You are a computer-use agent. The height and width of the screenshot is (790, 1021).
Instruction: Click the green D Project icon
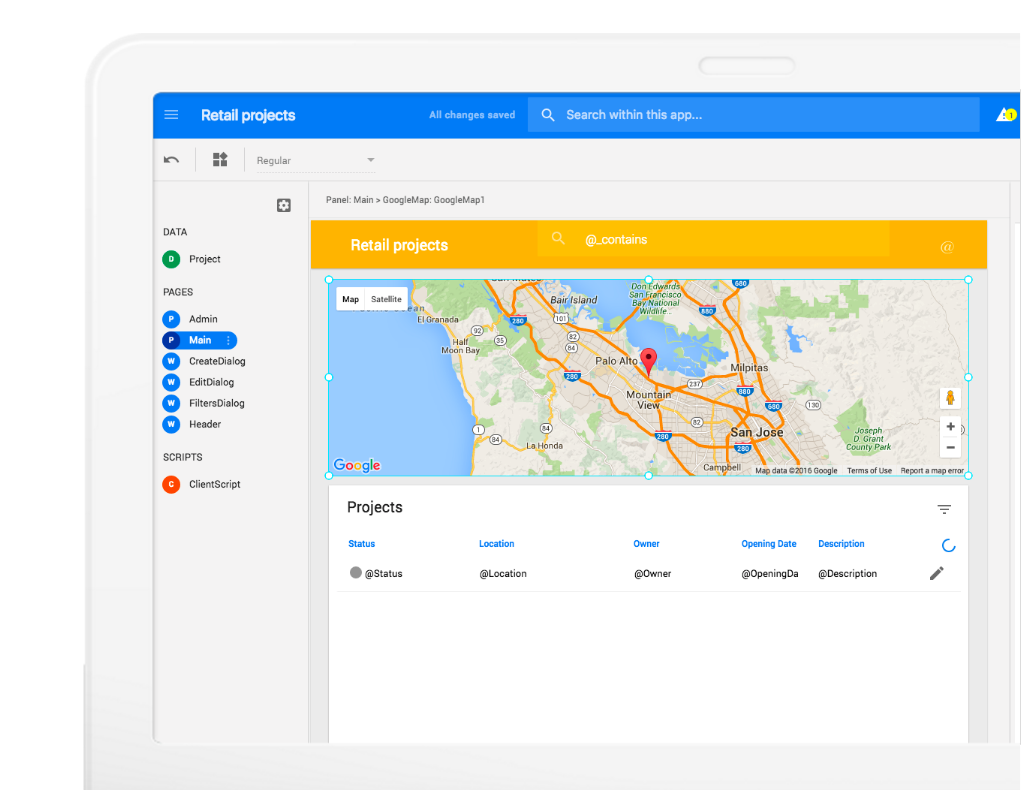(x=171, y=259)
